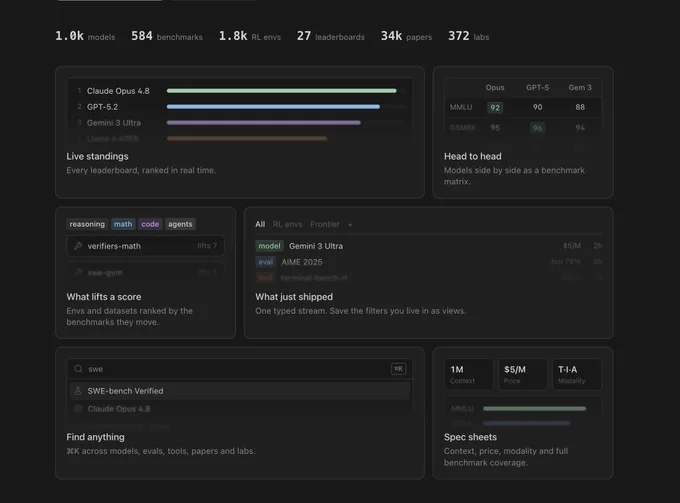Click Claude Opus 4.8 in Live standings
This screenshot has width=680, height=503.
coord(118,91)
